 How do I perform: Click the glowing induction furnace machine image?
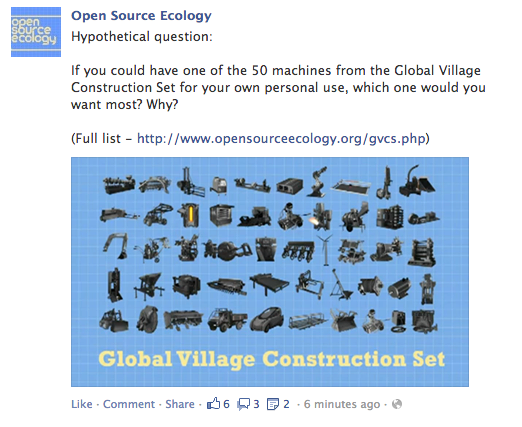pos(188,214)
